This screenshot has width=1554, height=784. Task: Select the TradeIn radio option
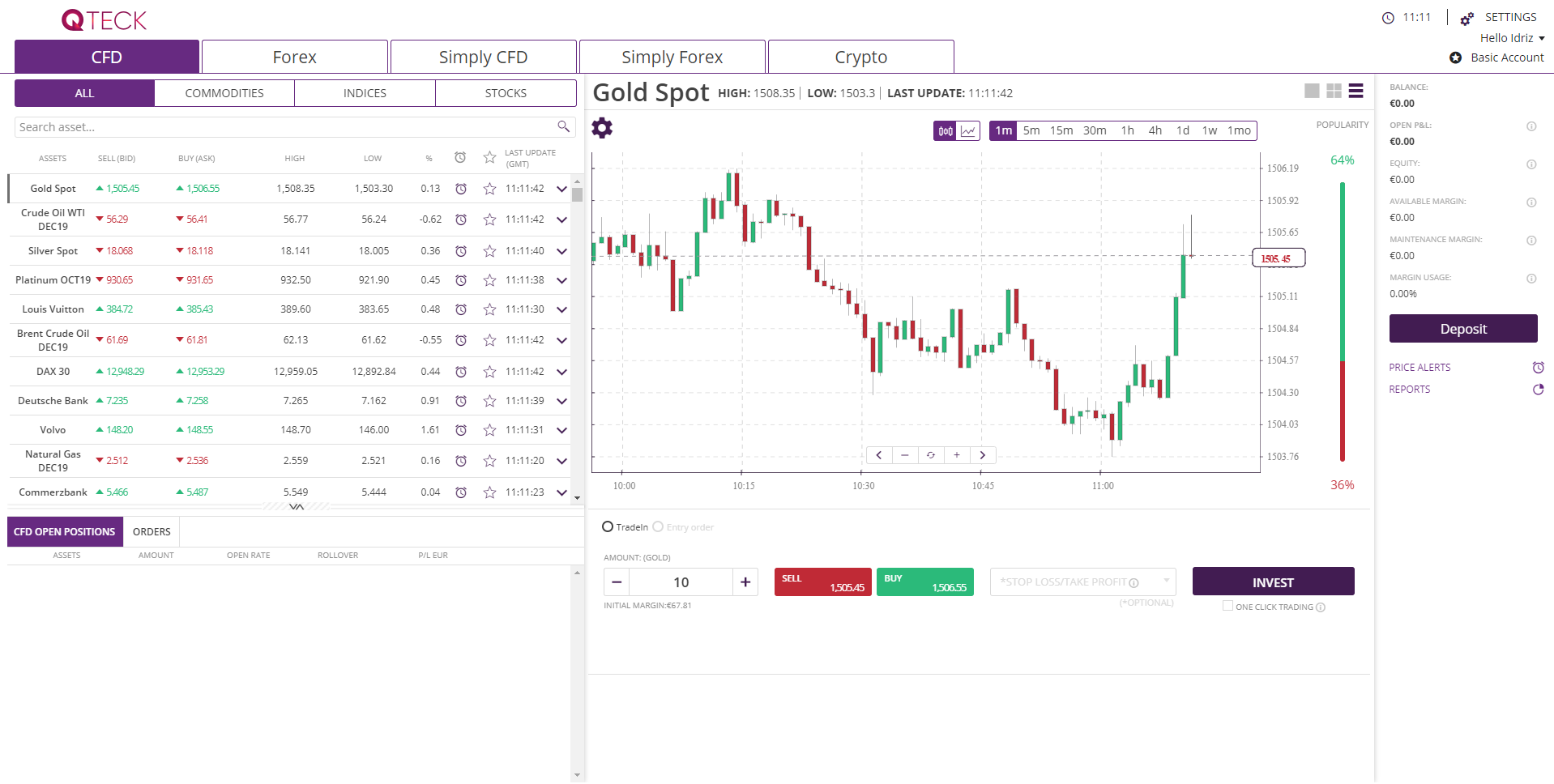608,526
